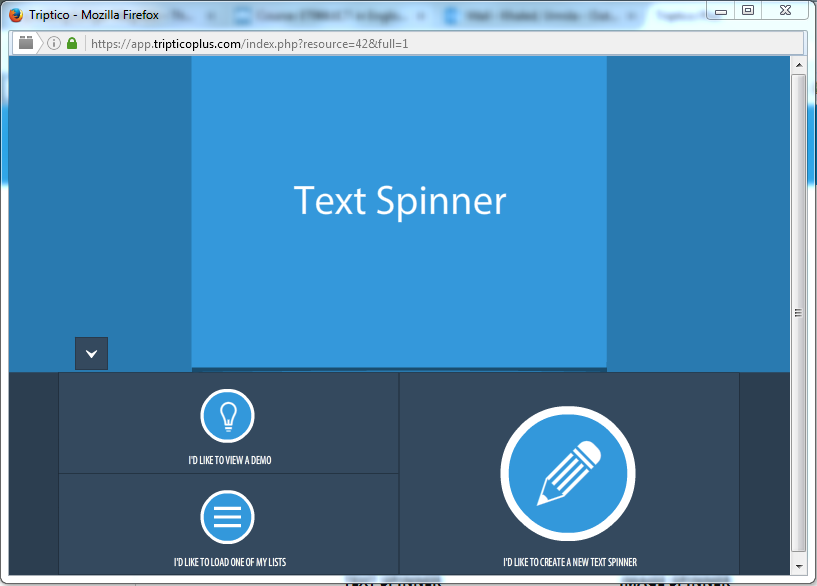Click the Text Spinner title banner
The image size is (817, 586).
click(399, 202)
